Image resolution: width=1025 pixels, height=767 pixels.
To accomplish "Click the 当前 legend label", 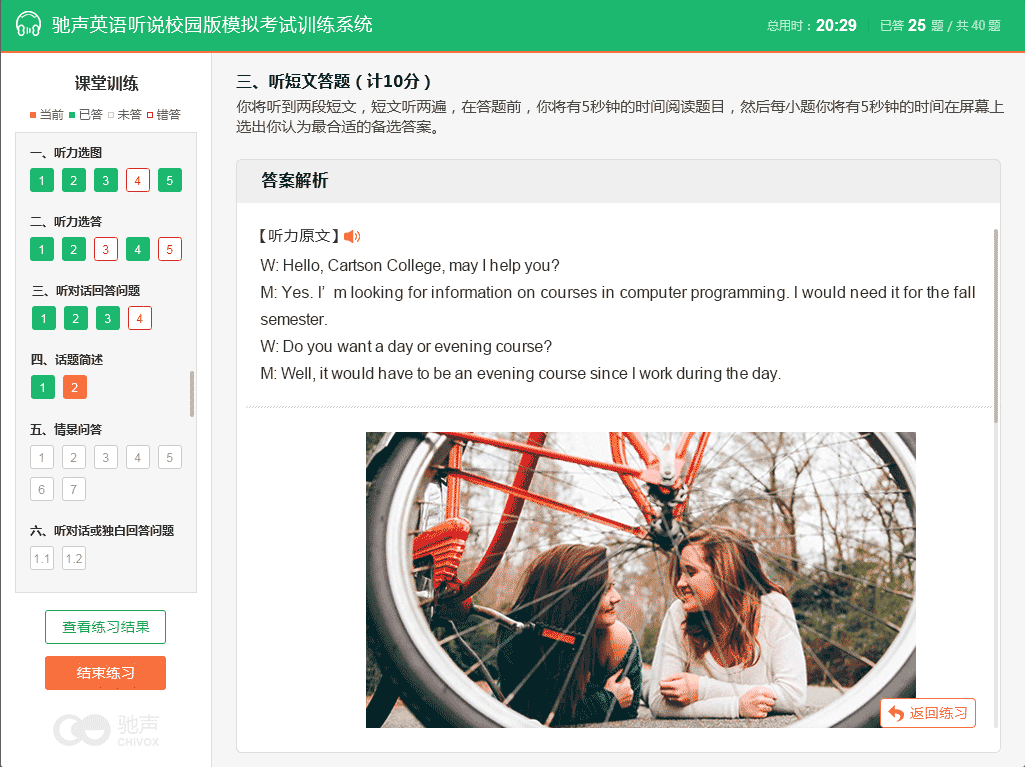I will [x=52, y=114].
